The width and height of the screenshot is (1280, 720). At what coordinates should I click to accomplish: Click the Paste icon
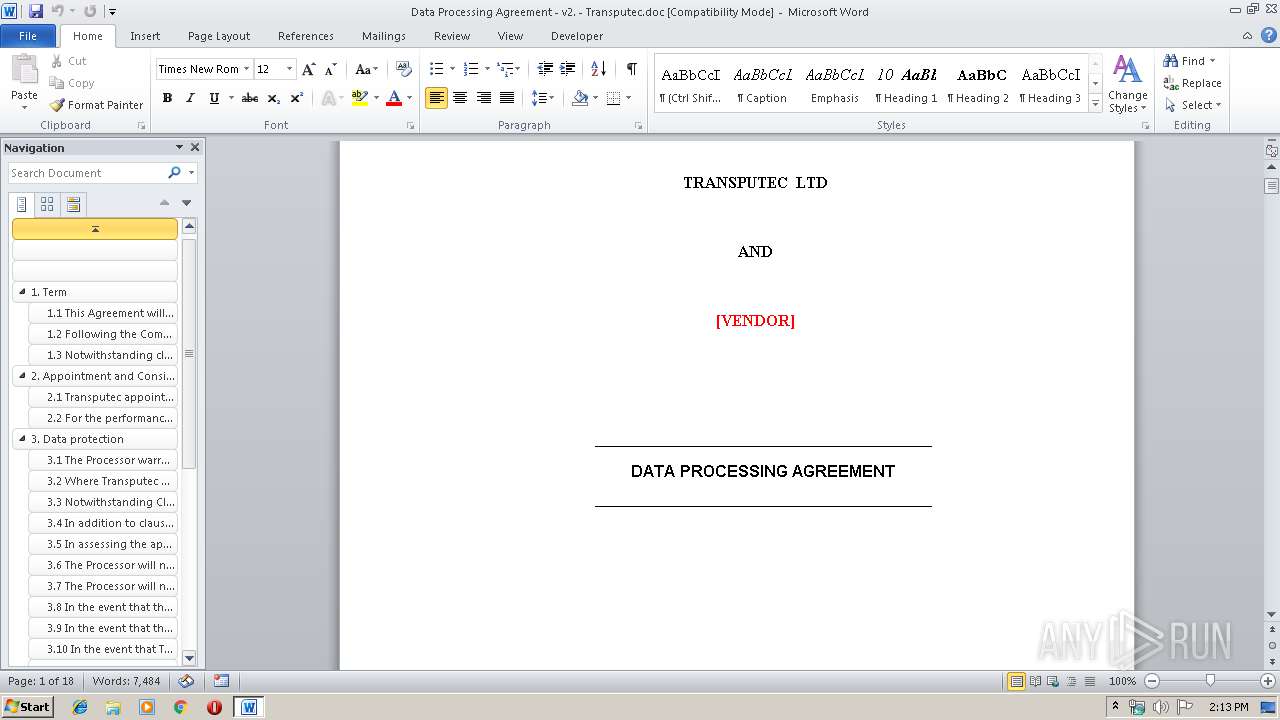(24, 70)
